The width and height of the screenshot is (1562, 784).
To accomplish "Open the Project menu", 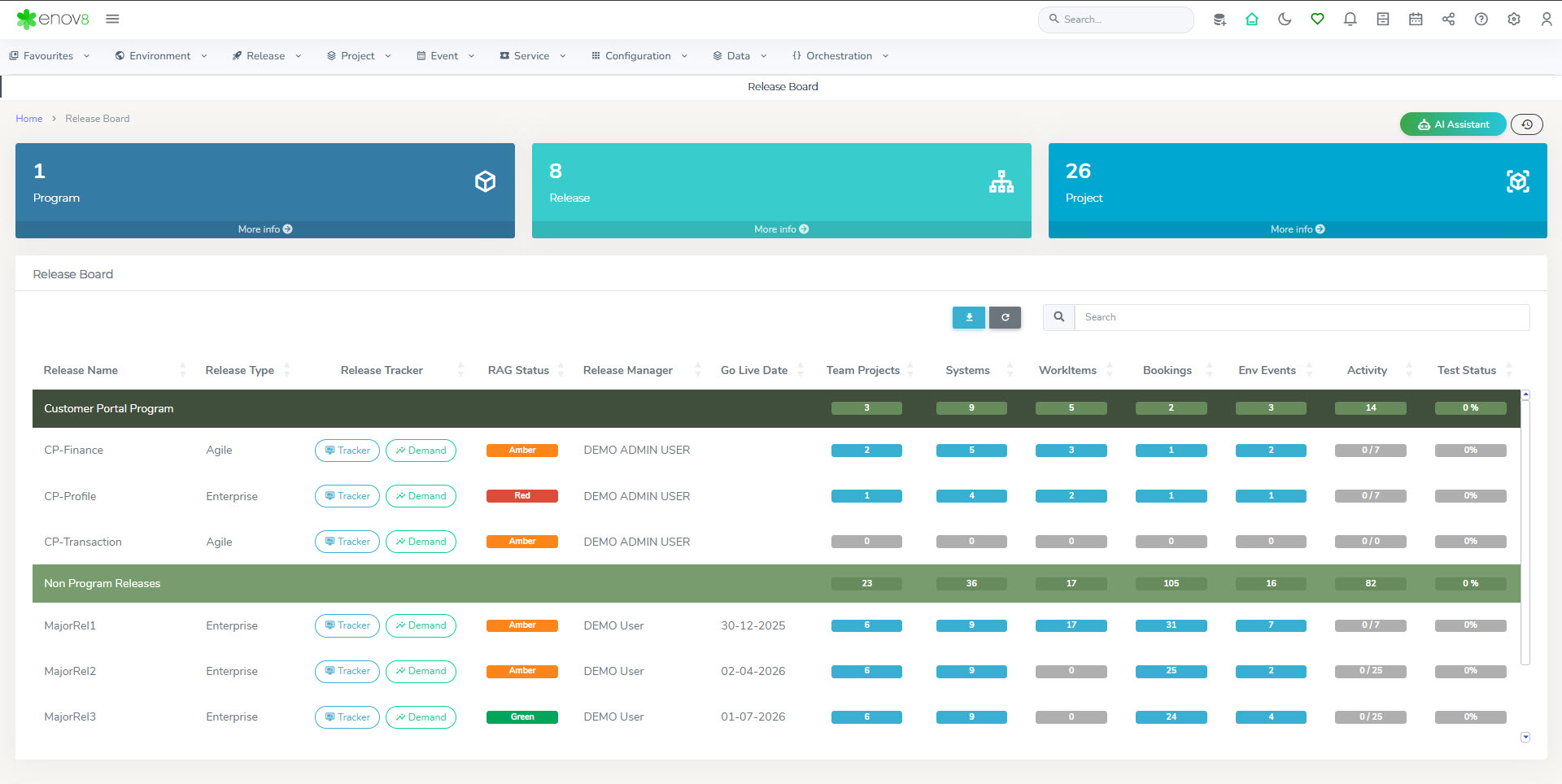I will [359, 56].
